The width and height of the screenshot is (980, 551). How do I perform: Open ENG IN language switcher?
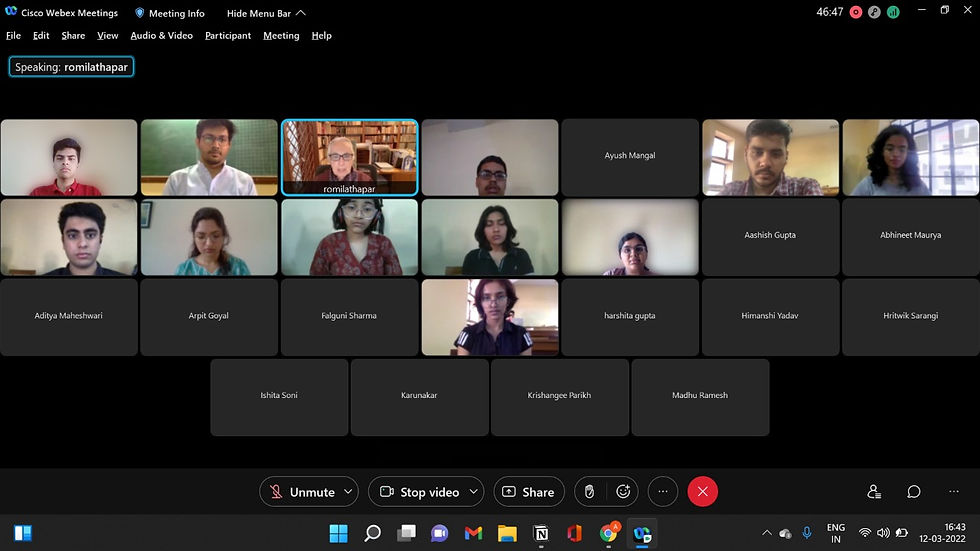(836, 533)
